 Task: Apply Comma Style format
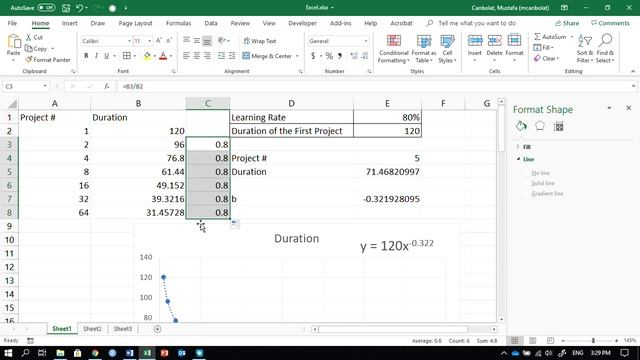pyautogui.click(x=340, y=56)
